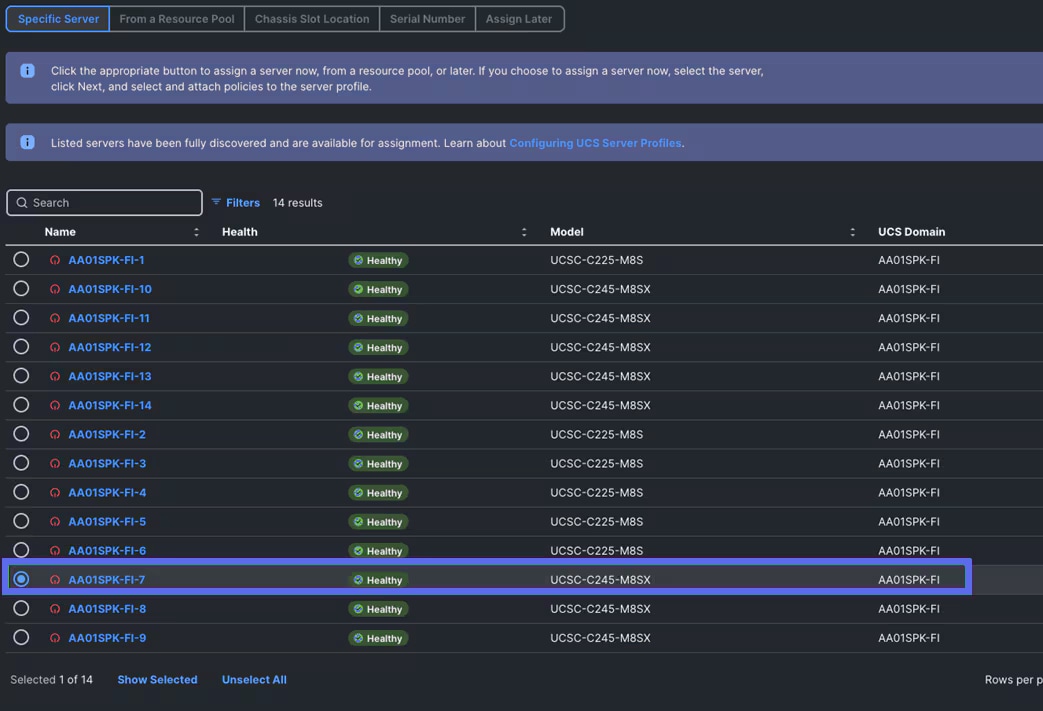Sort the Health column
Viewport: 1043px width, 711px height.
(x=524, y=231)
